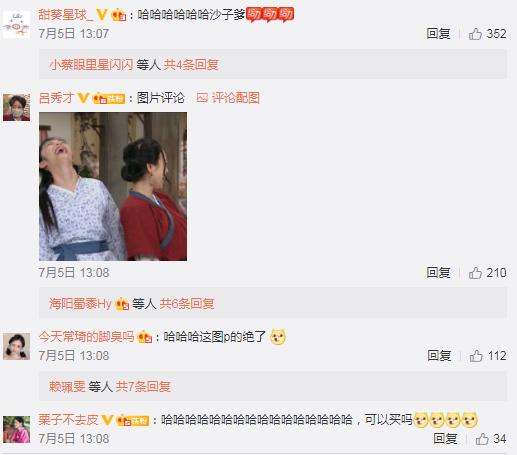Open avatar of 今天常琦的脚臭吗

pos(16,346)
